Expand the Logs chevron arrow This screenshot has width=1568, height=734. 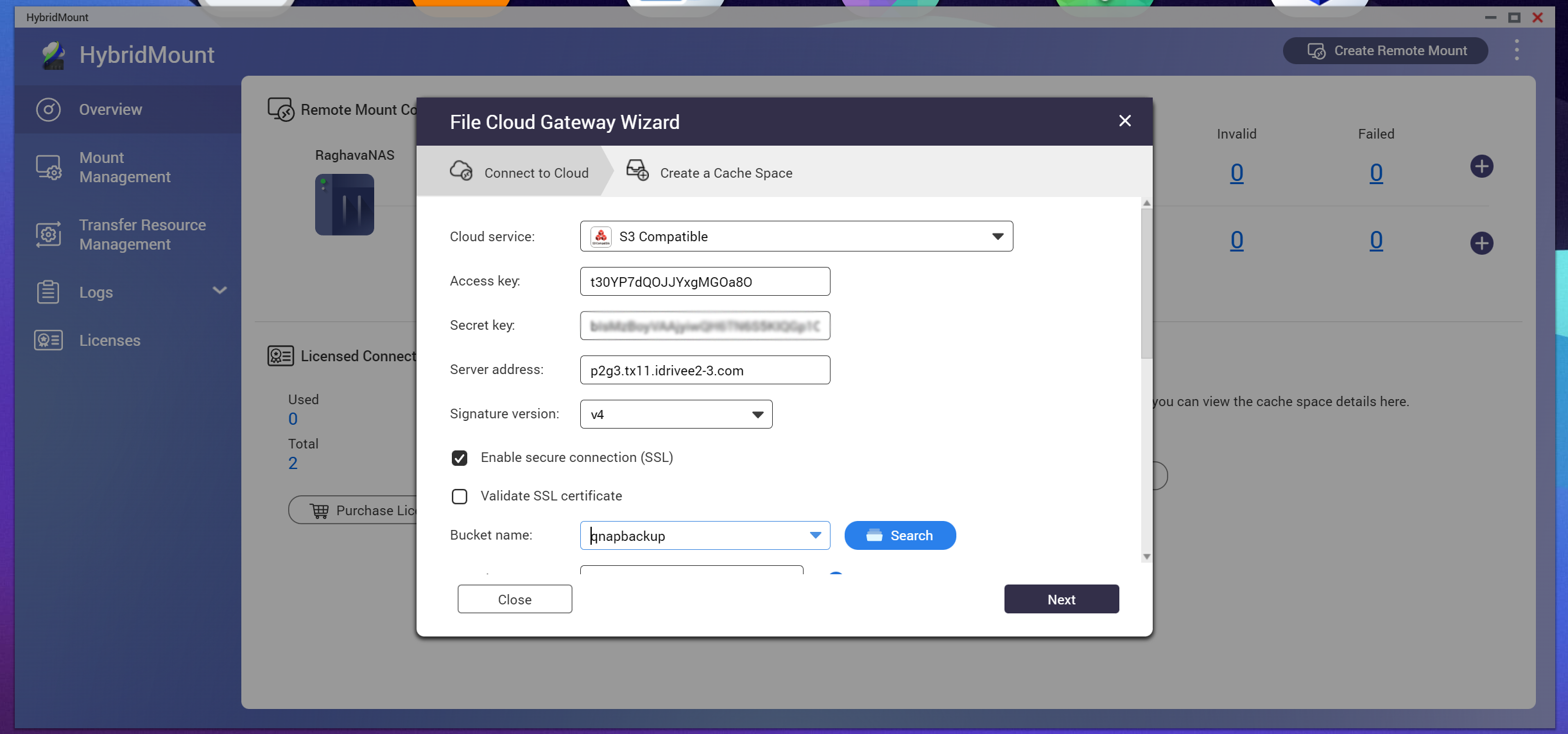(x=220, y=291)
